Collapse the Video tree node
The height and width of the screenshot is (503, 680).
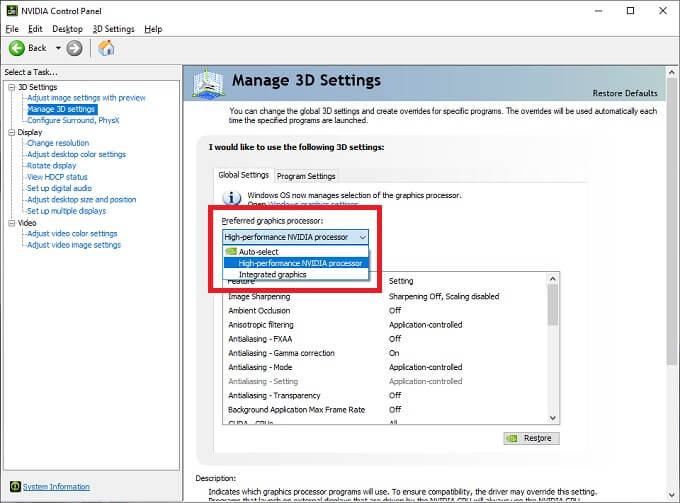point(10,223)
